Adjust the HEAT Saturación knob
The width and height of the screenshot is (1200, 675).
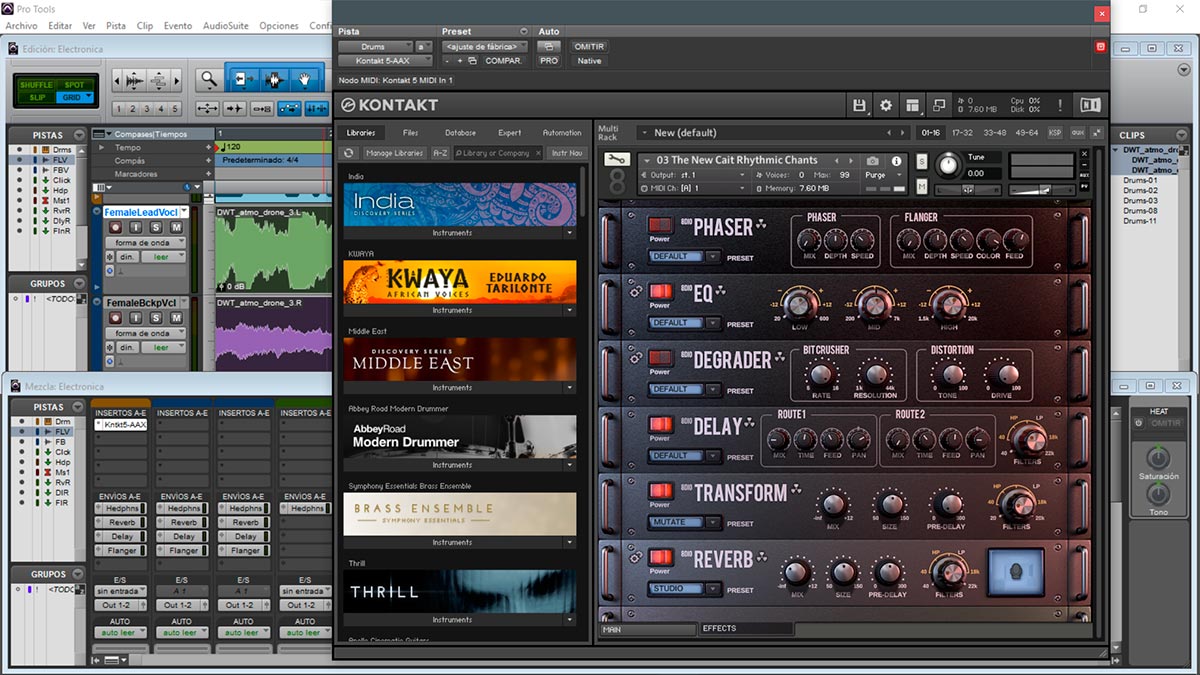(x=1158, y=457)
